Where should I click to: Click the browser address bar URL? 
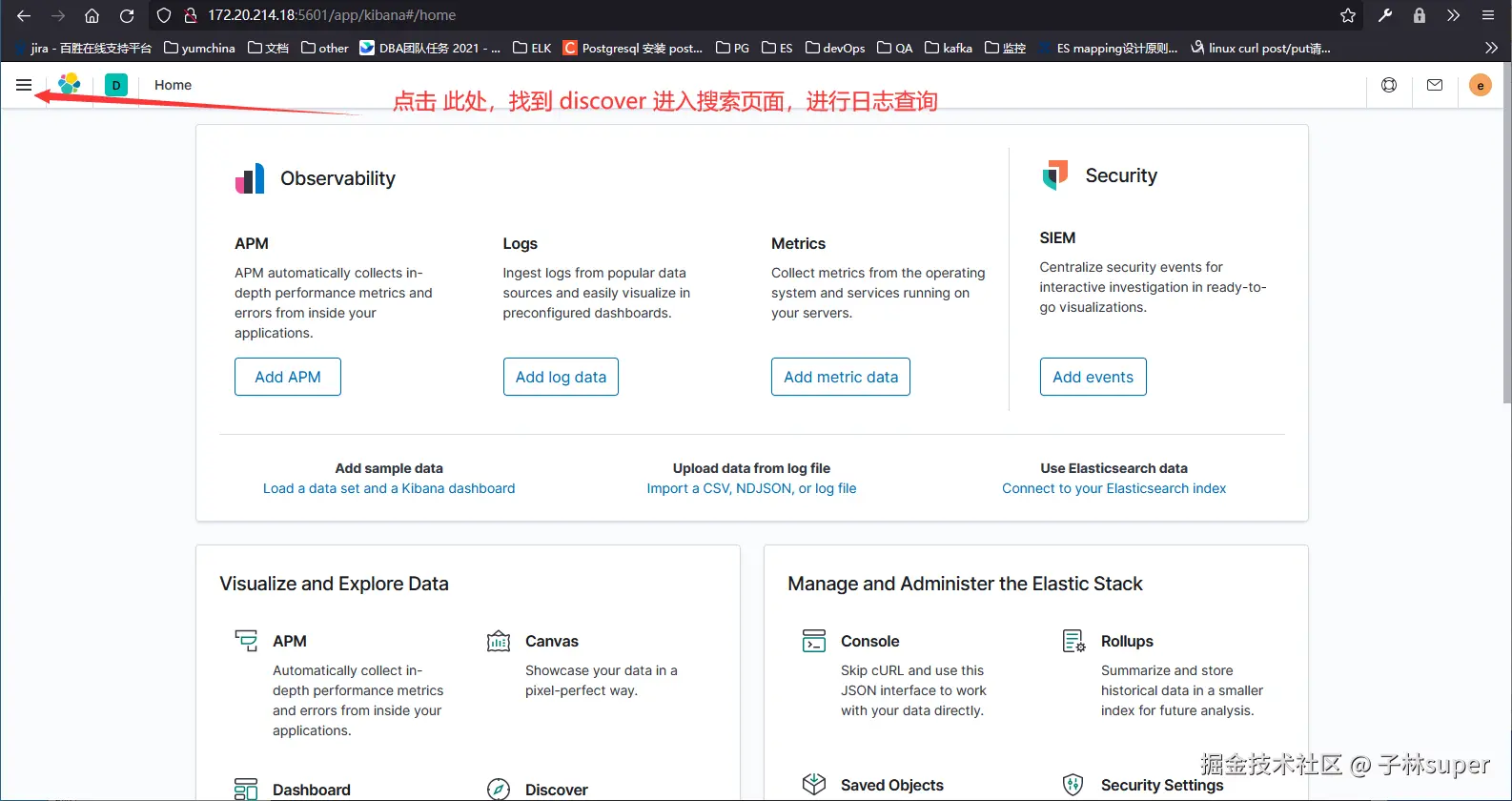click(x=332, y=15)
